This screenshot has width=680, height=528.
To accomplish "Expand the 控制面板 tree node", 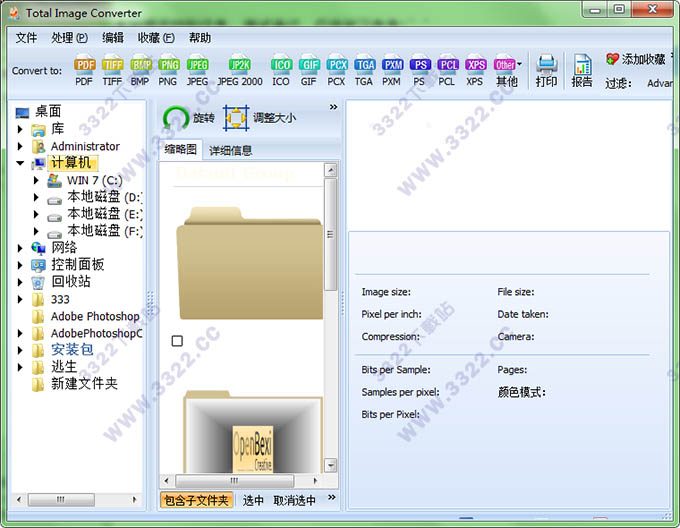I will [20, 265].
